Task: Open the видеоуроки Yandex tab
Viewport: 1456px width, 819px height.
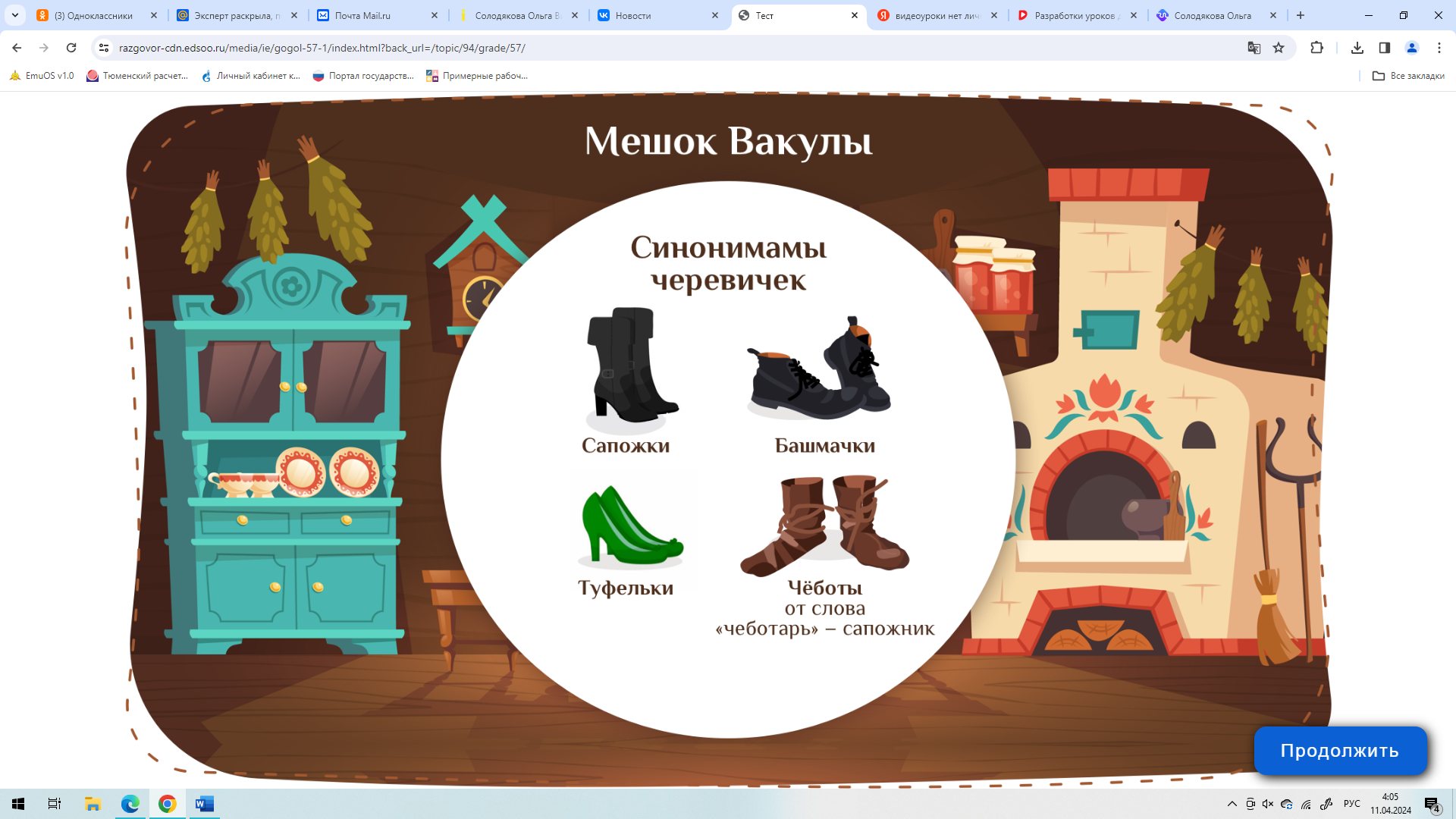Action: click(937, 15)
